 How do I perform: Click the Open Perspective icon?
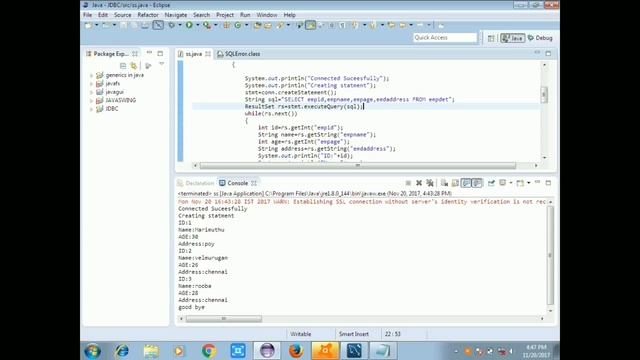pos(491,38)
